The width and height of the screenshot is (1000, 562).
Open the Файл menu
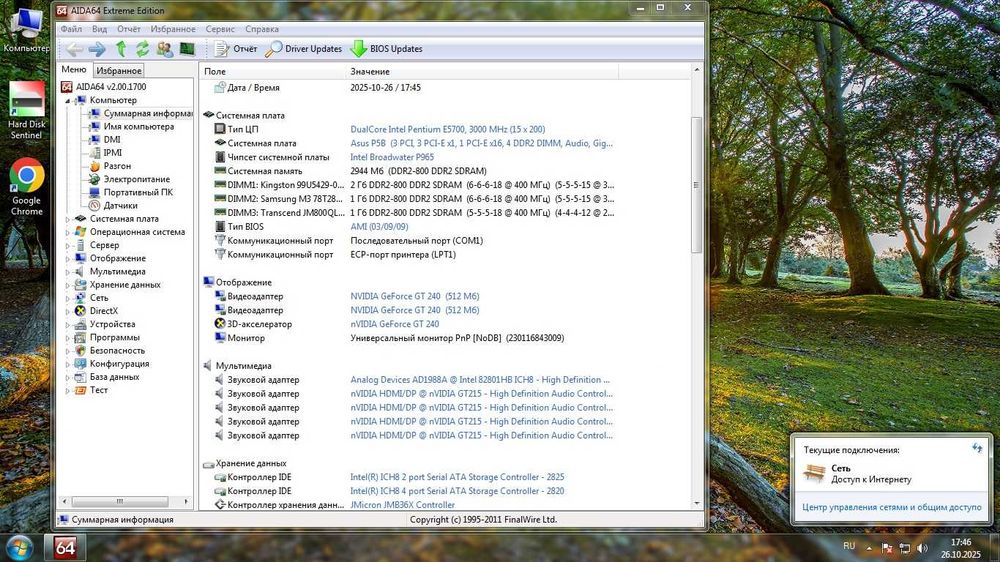(71, 29)
